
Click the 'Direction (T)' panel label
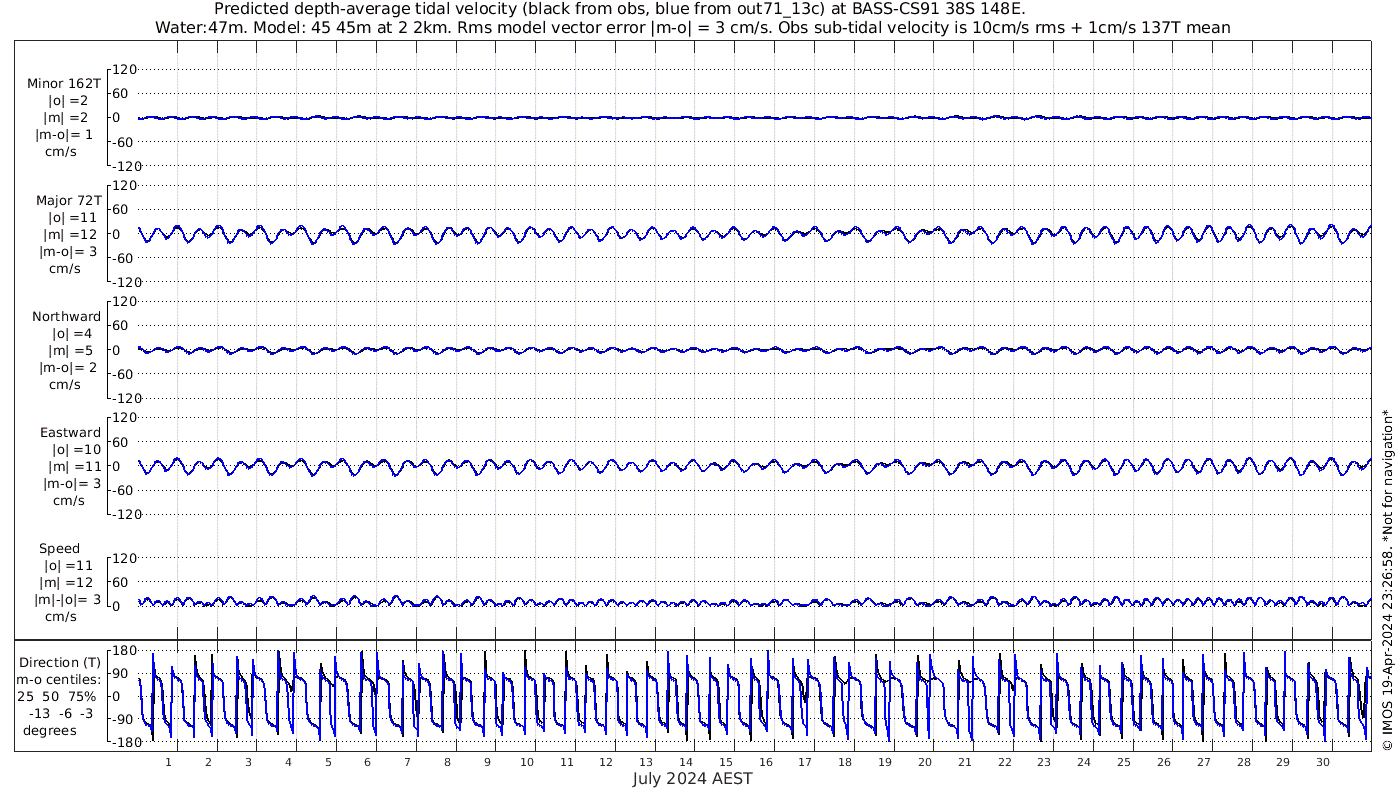click(60, 662)
